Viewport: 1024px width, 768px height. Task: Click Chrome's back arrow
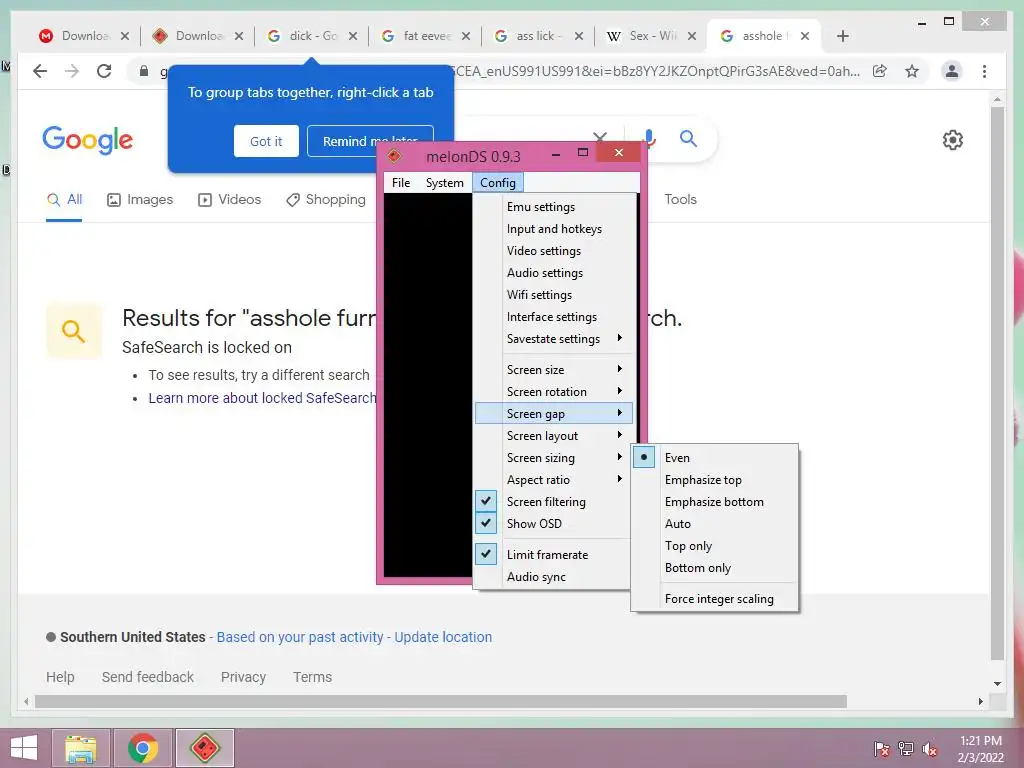pos(40,71)
